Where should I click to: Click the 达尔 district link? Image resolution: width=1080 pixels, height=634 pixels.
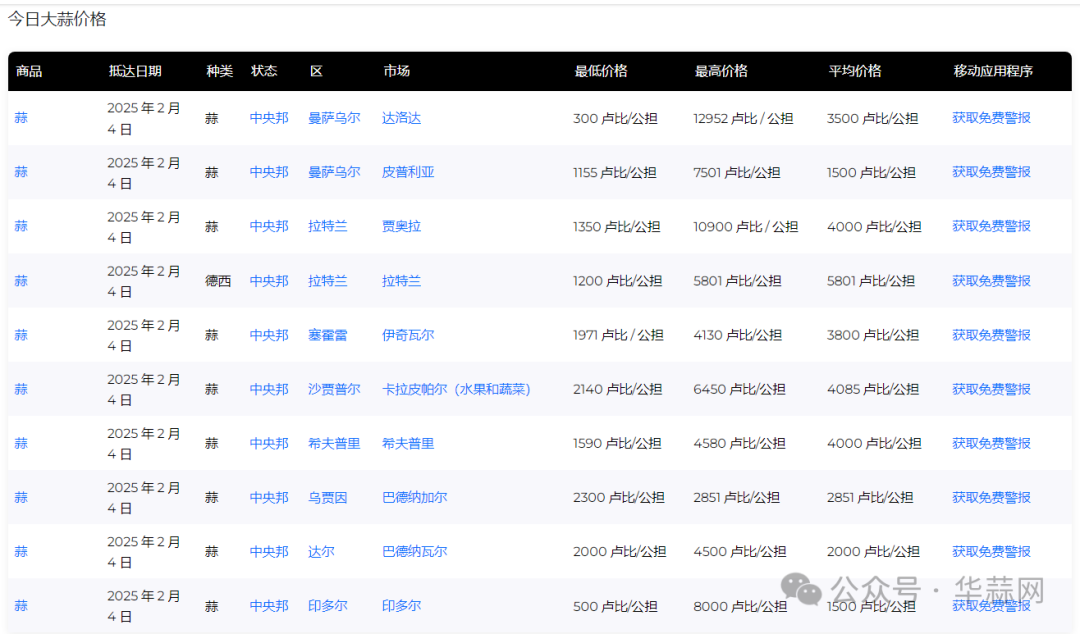click(321, 551)
